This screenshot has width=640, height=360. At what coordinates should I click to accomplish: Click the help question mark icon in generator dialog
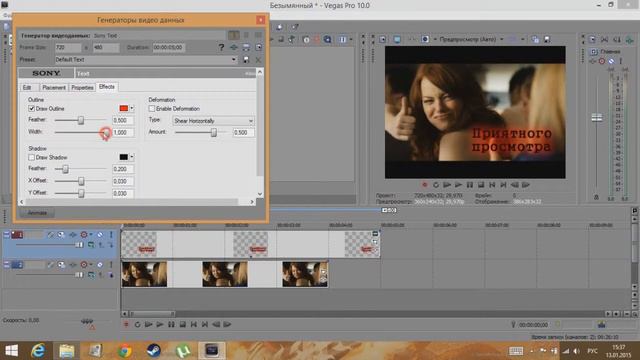pos(221,47)
